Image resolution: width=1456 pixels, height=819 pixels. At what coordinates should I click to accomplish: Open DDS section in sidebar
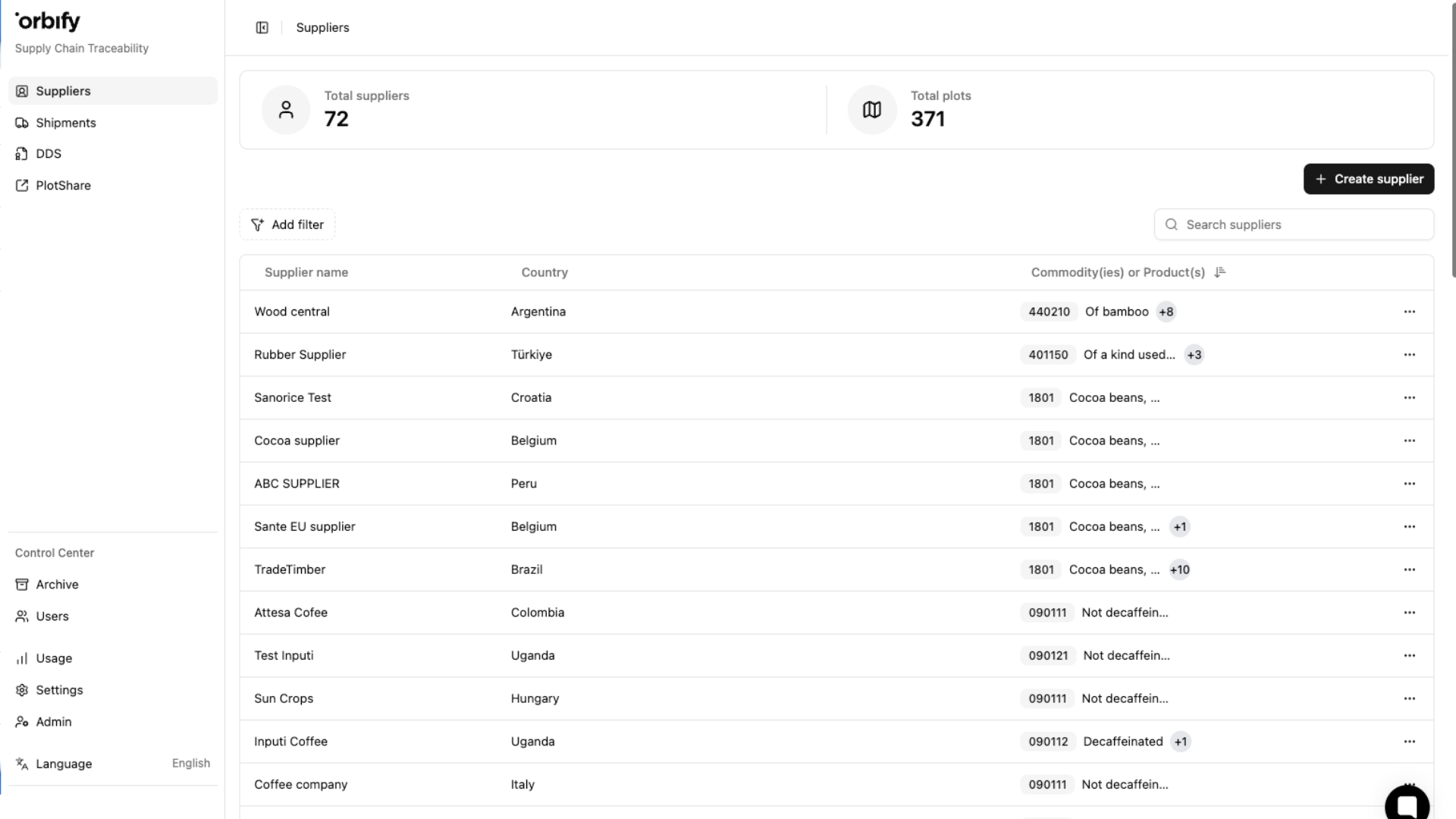113,154
